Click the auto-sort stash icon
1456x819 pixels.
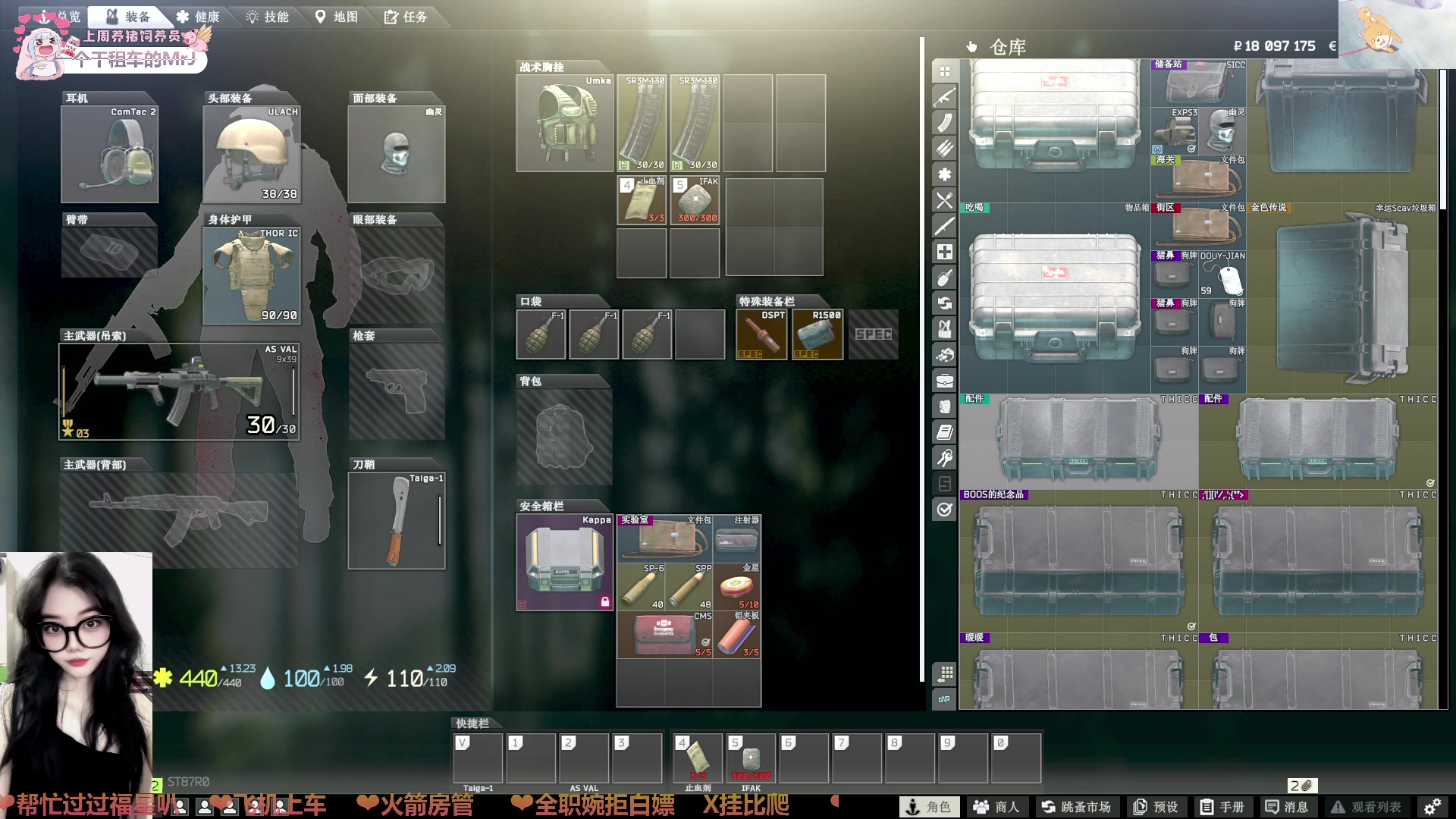[944, 673]
